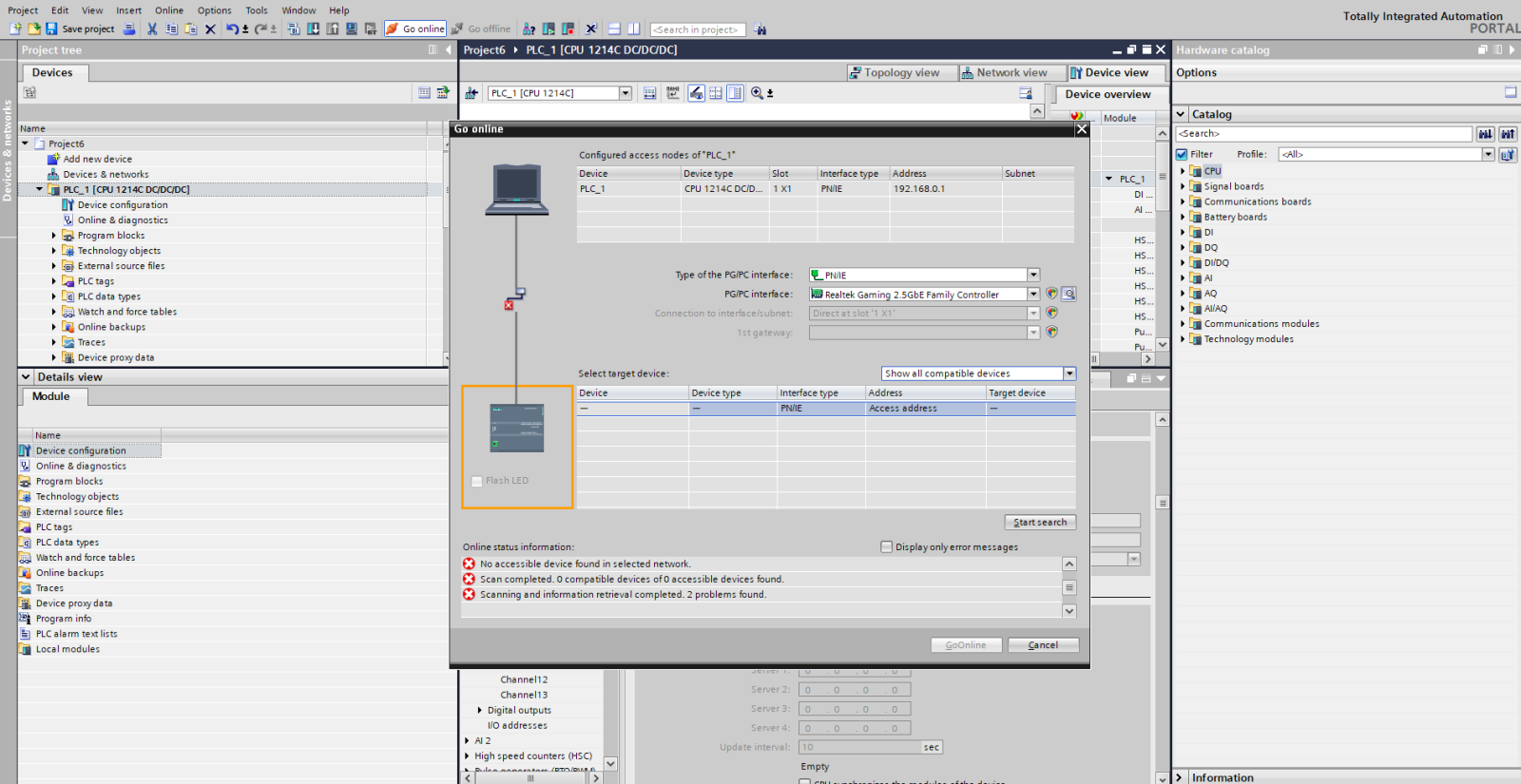Select the PLC tags tree item
This screenshot has width=1521, height=784.
(96, 281)
